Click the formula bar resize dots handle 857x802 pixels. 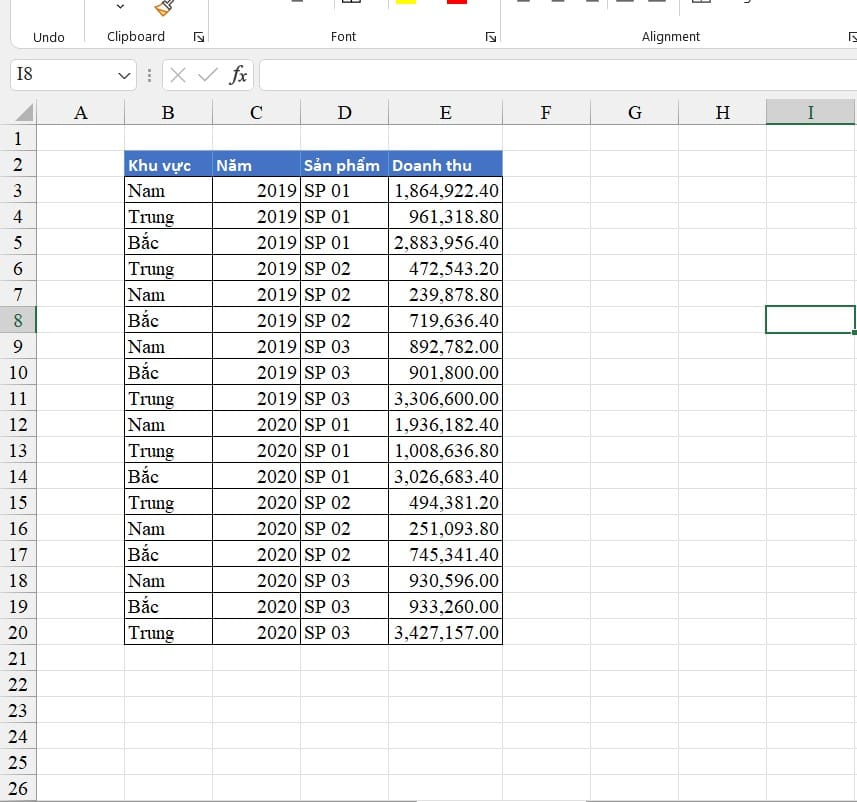coord(149,75)
